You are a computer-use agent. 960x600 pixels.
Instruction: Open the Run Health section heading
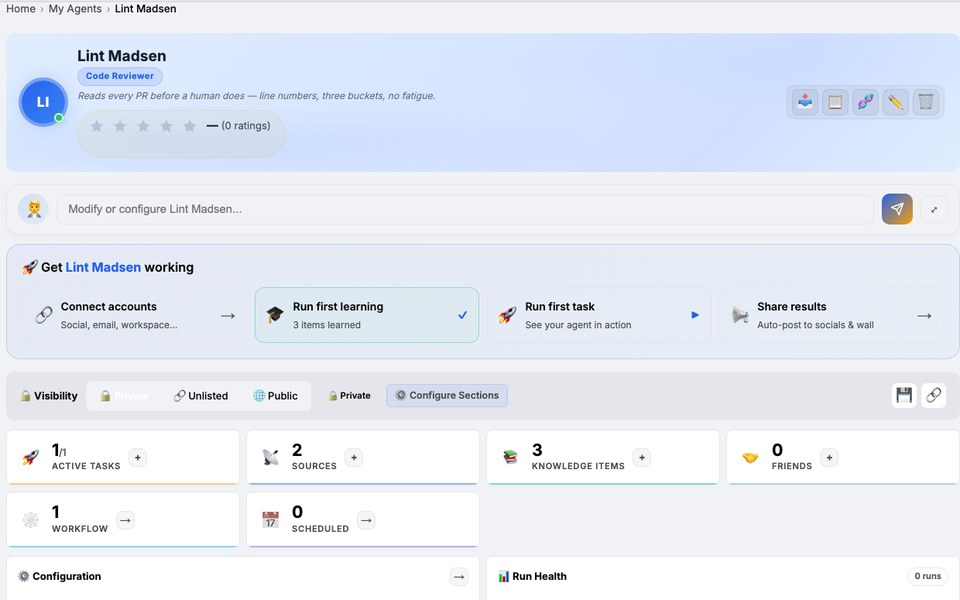click(533, 577)
